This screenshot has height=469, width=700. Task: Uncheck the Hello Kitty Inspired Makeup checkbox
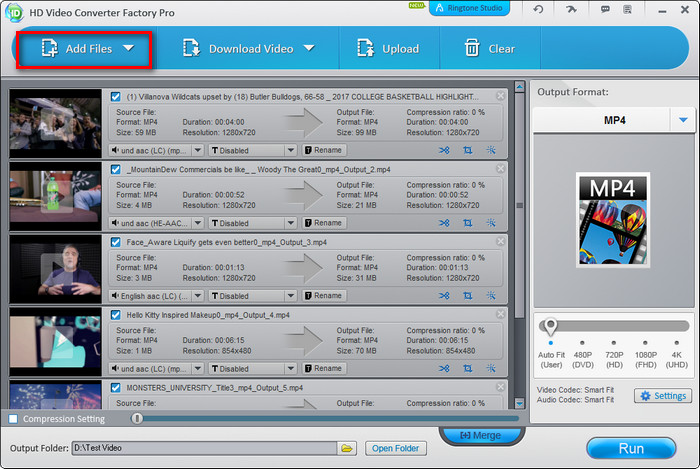coord(116,315)
